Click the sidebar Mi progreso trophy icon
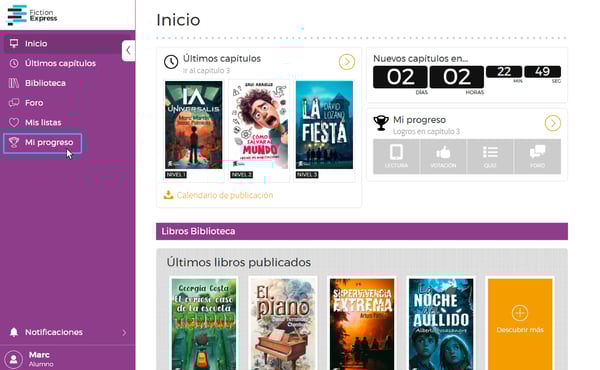Viewport: 600px width, 370px height. click(x=14, y=142)
